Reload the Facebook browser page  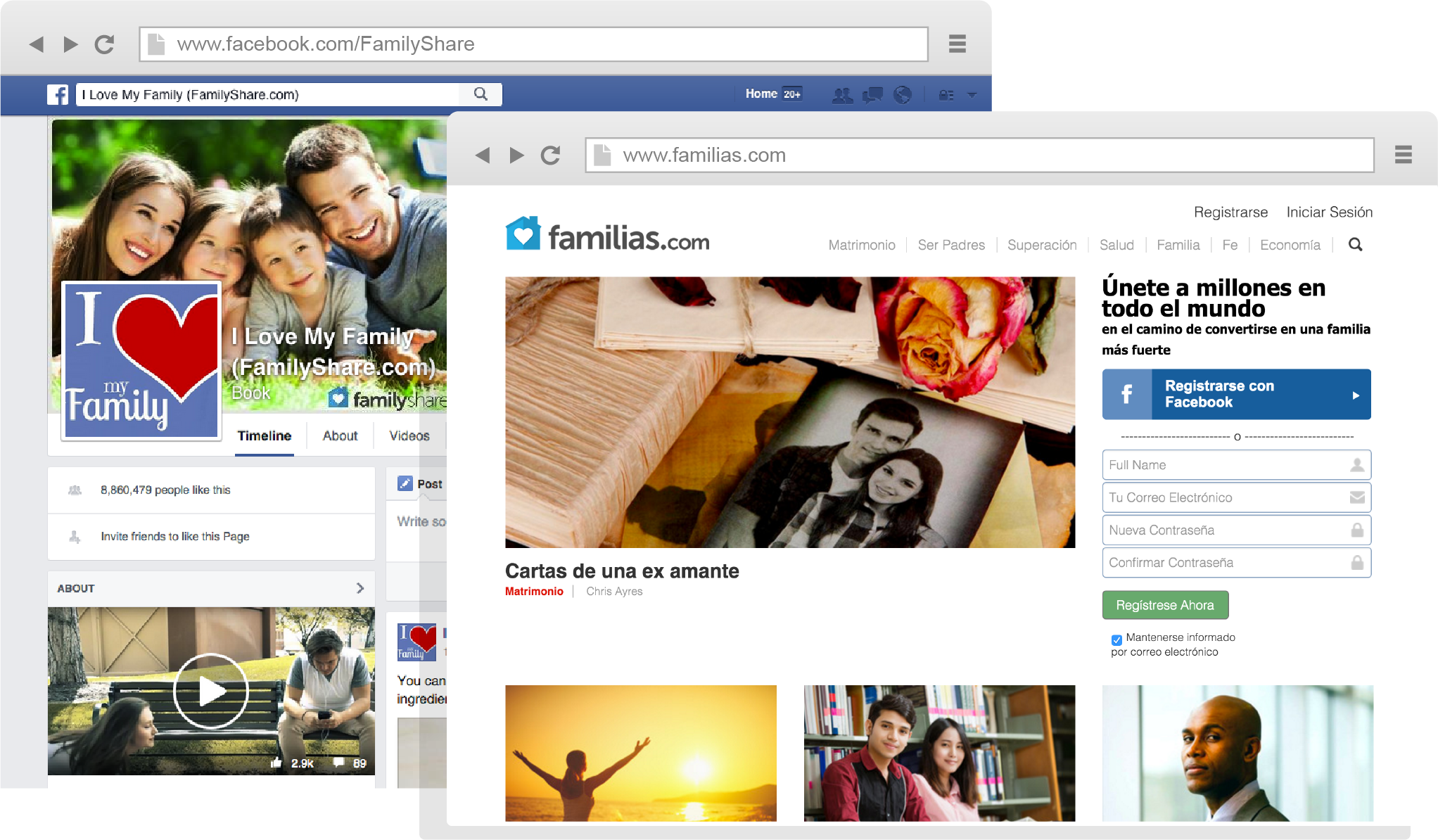[x=105, y=44]
